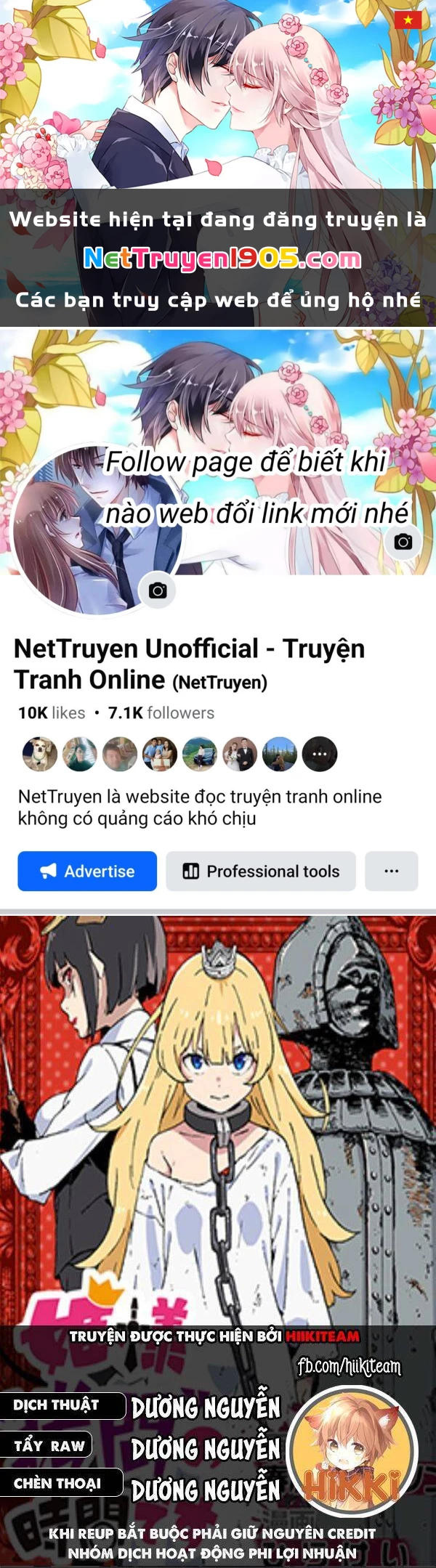Click the Advertise button
The image size is (436, 1568).
pyautogui.click(x=87, y=871)
